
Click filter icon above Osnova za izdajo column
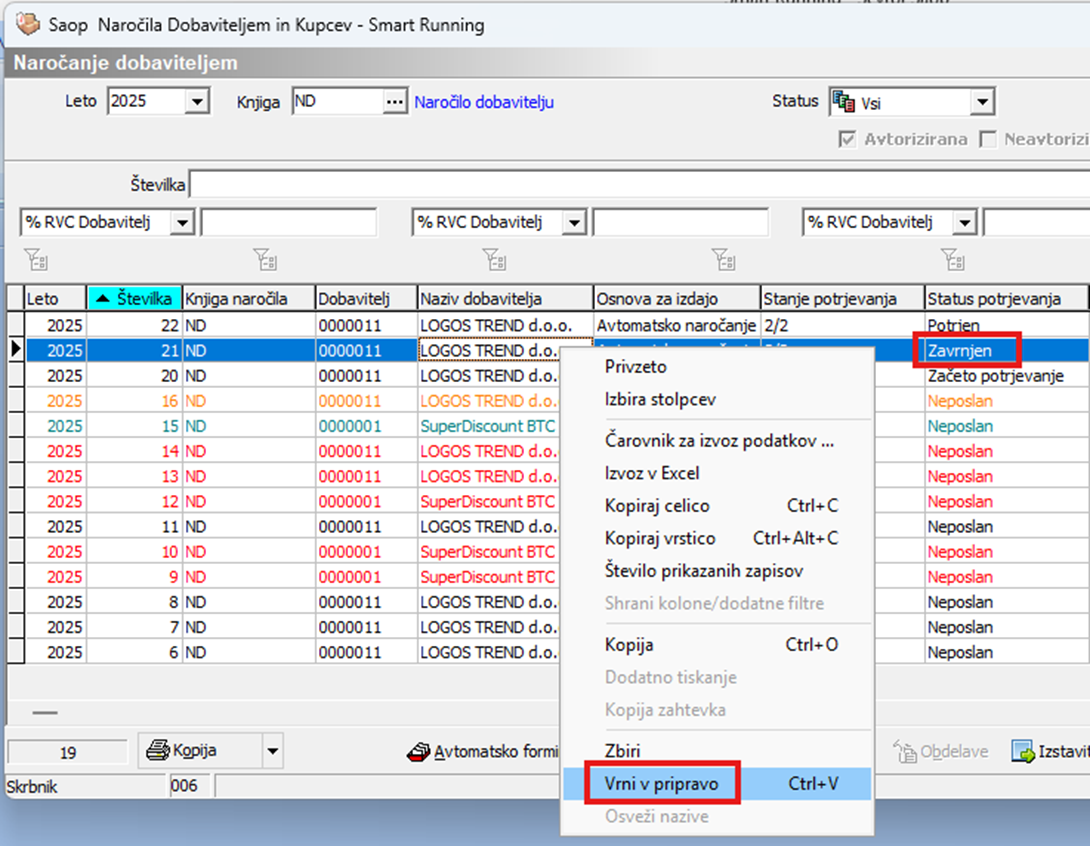click(x=724, y=260)
